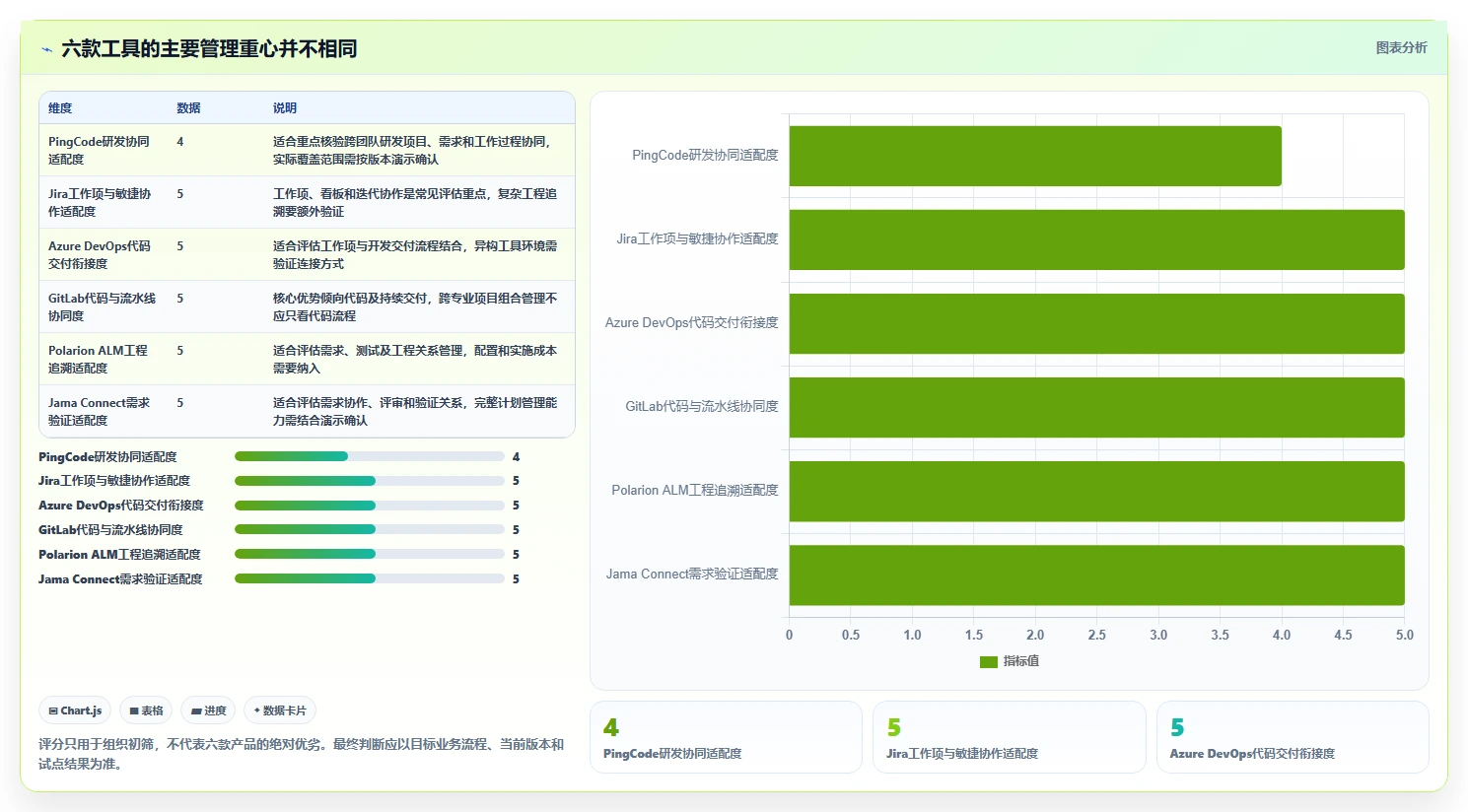The image size is (1468, 812).
Task: Click the Jira bar in the chart
Action: 1096,239
